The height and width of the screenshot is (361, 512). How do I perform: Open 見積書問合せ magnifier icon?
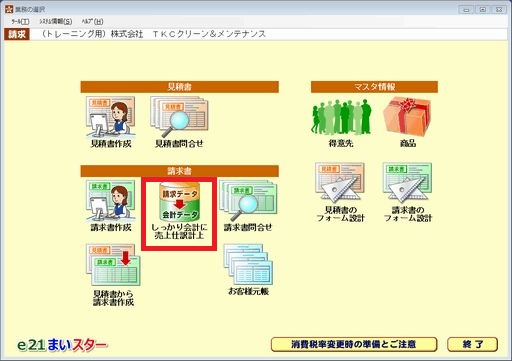[x=179, y=117]
